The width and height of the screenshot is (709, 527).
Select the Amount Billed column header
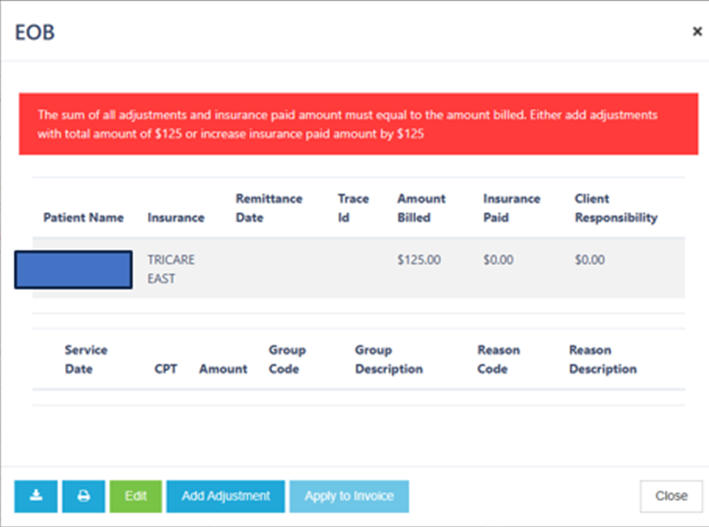click(x=421, y=208)
